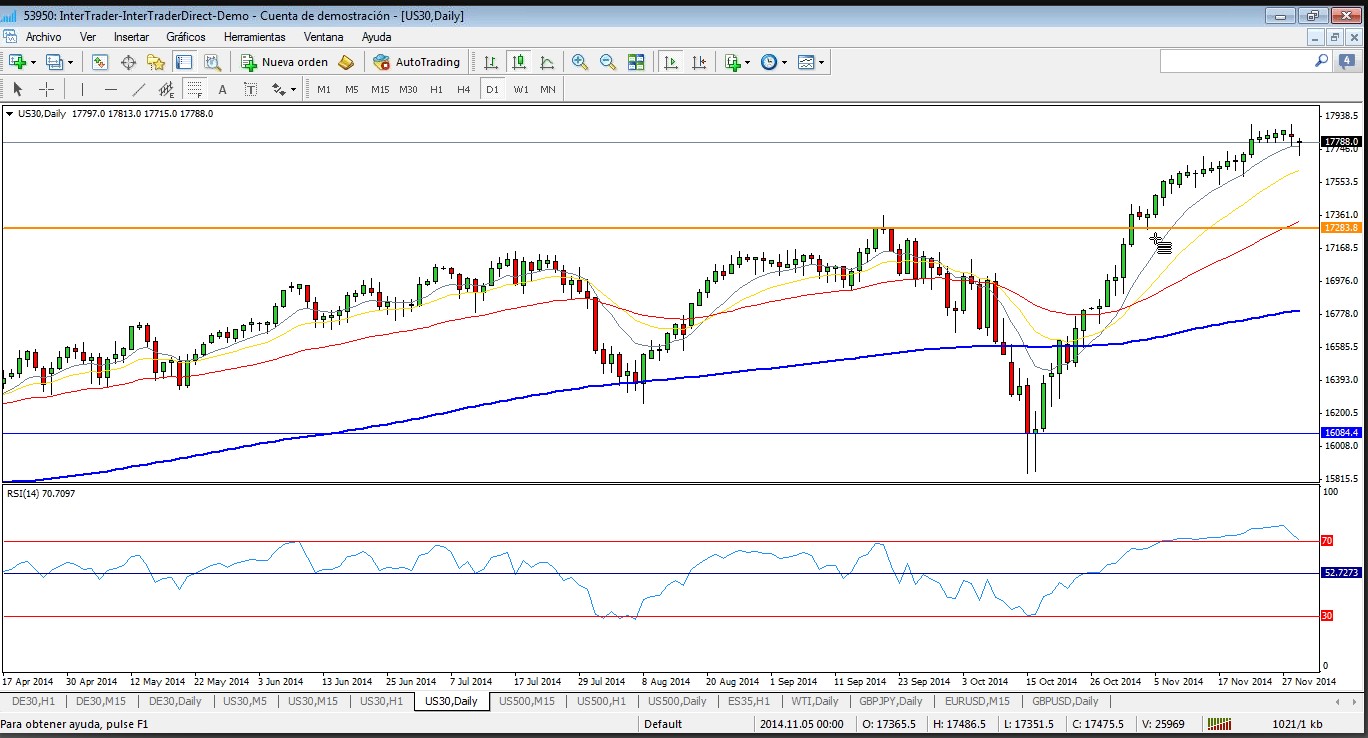
Task: Set timeframe to M15
Action: [380, 89]
